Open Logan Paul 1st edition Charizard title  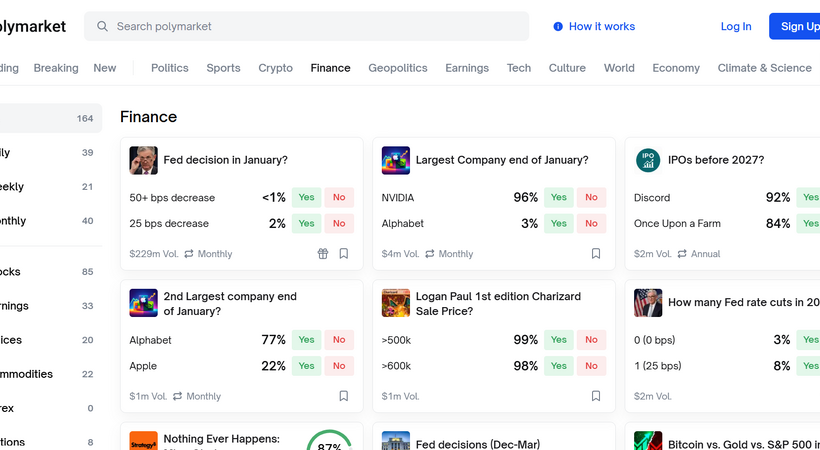(498, 303)
